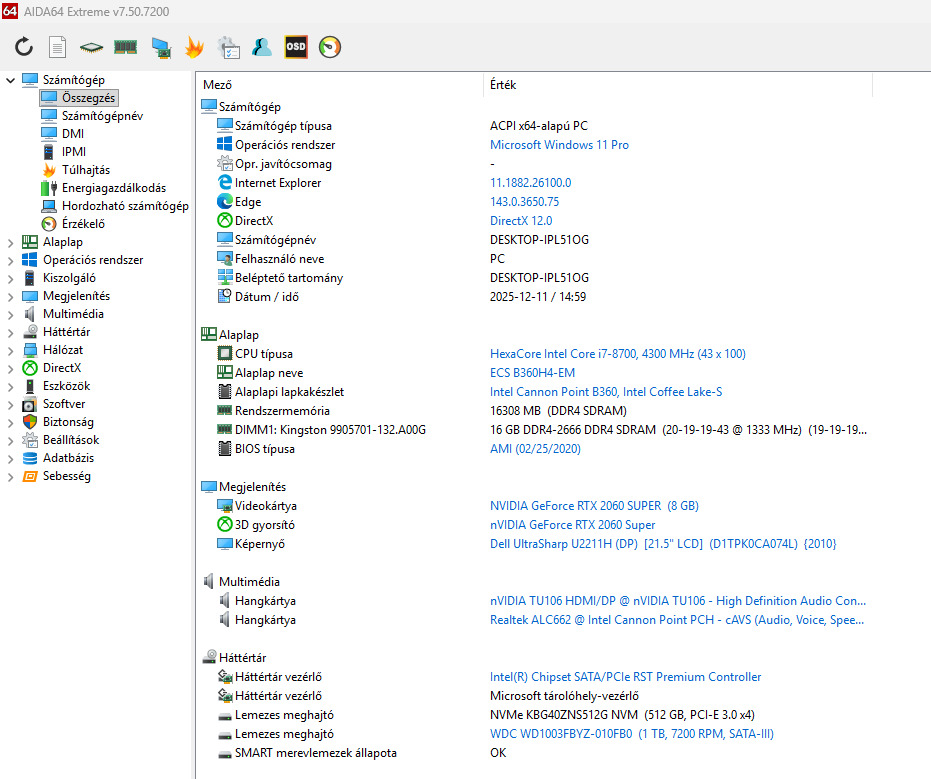The width and height of the screenshot is (931, 779).
Task: Open the WDC WD1003FBYZ-010FB0 drive link
Action: [632, 734]
